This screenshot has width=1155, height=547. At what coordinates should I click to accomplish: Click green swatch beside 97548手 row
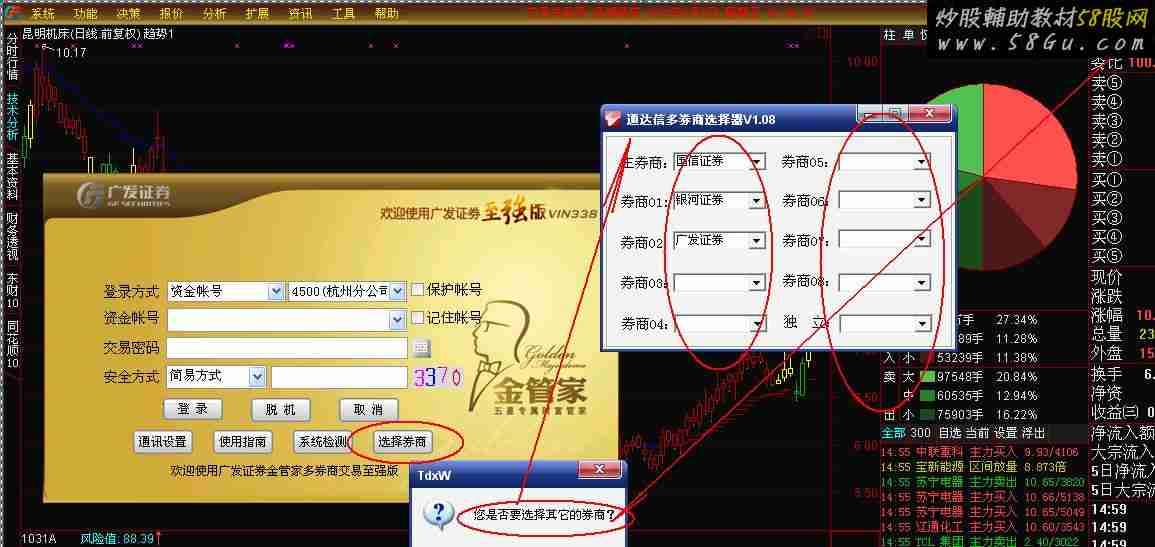coord(927,377)
